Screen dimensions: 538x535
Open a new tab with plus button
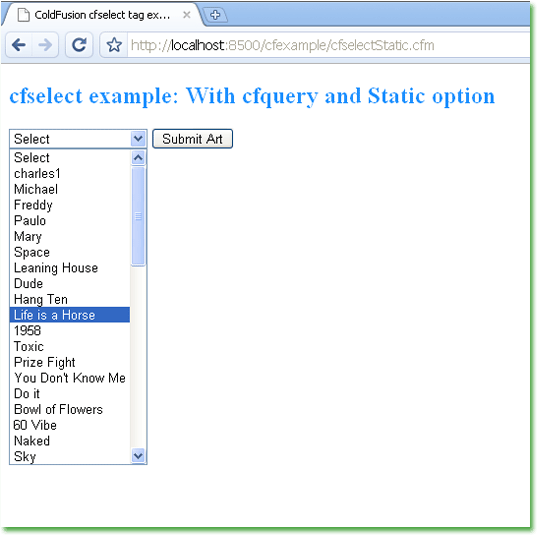(x=215, y=15)
